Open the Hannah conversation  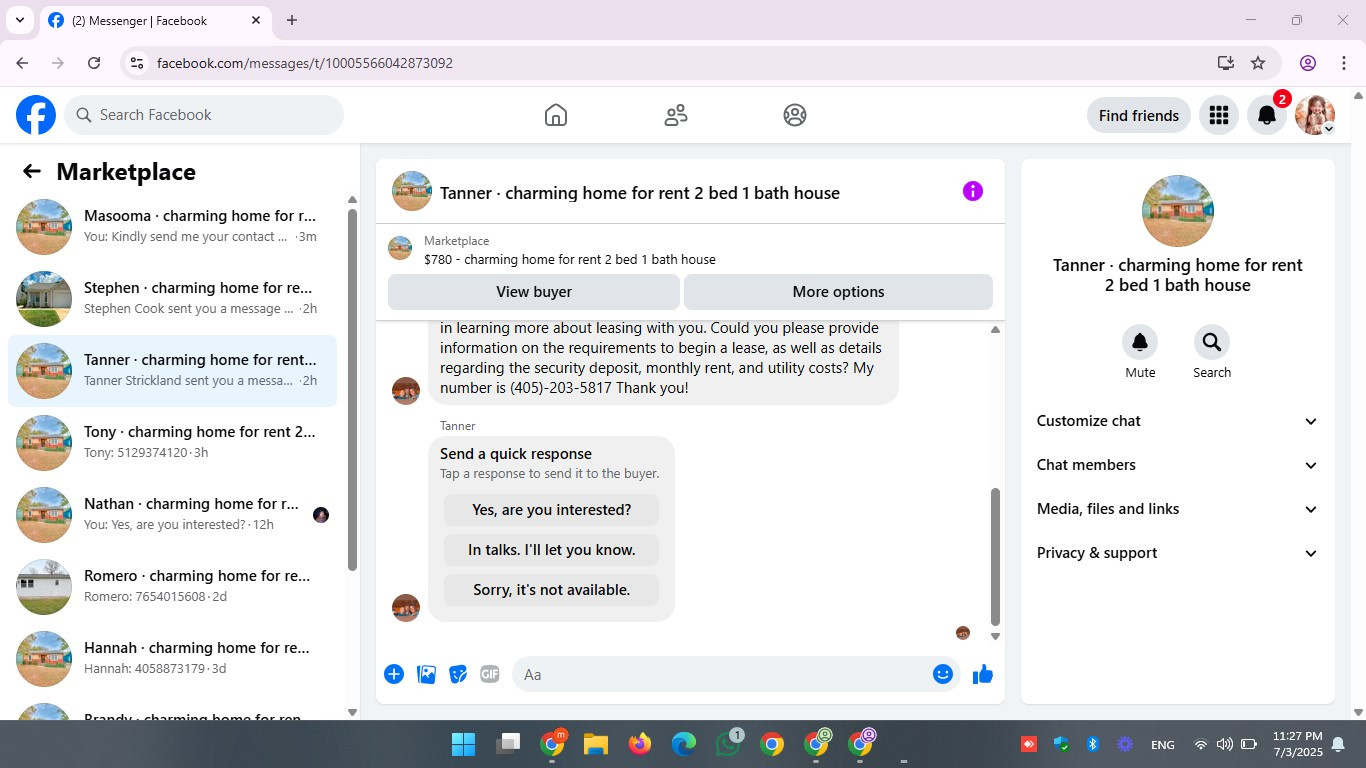(172, 659)
